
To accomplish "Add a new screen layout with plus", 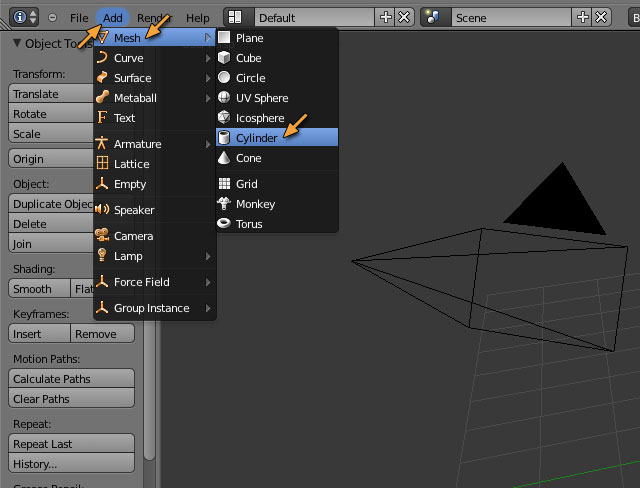I will click(x=386, y=18).
